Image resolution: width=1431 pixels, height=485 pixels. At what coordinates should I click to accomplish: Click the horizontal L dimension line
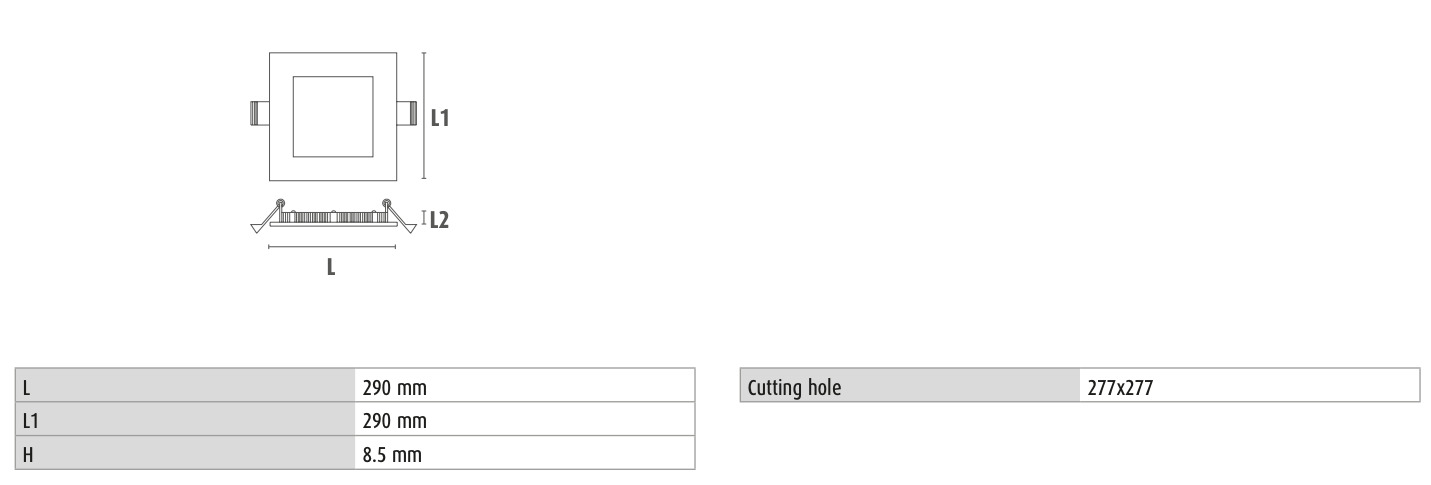tap(332, 245)
